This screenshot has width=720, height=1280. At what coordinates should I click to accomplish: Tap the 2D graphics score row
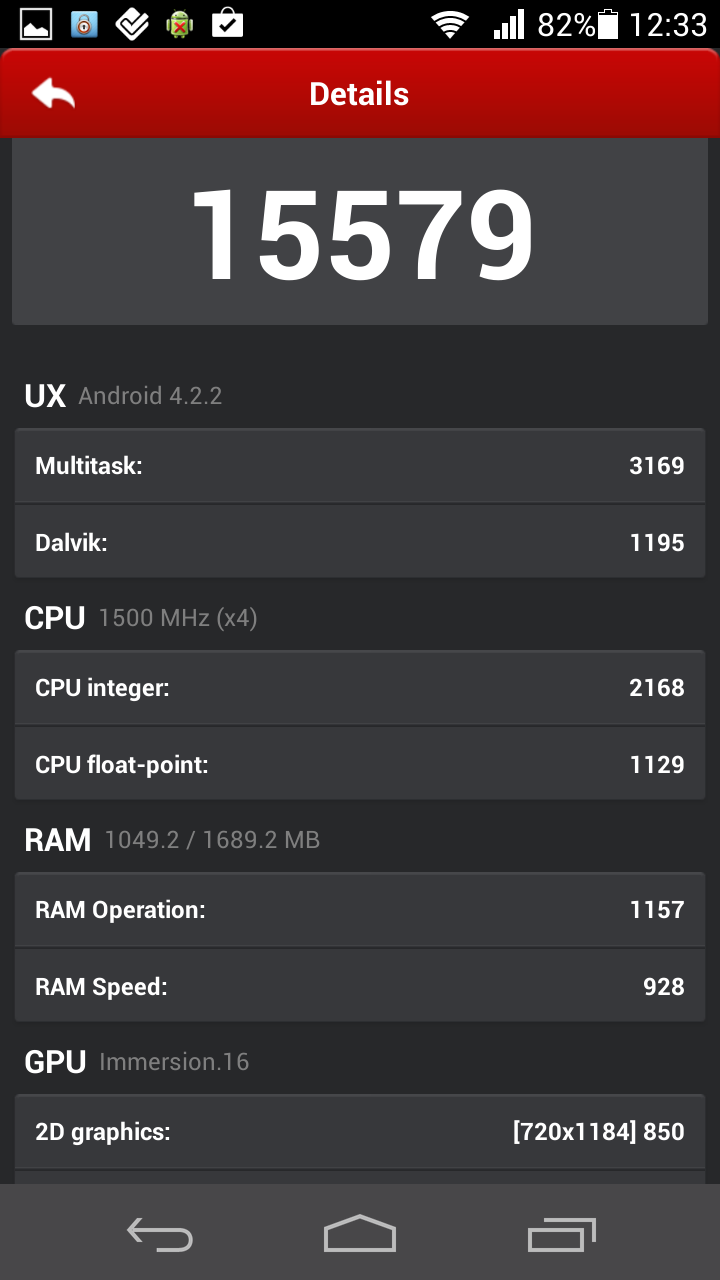pyautogui.click(x=360, y=1132)
